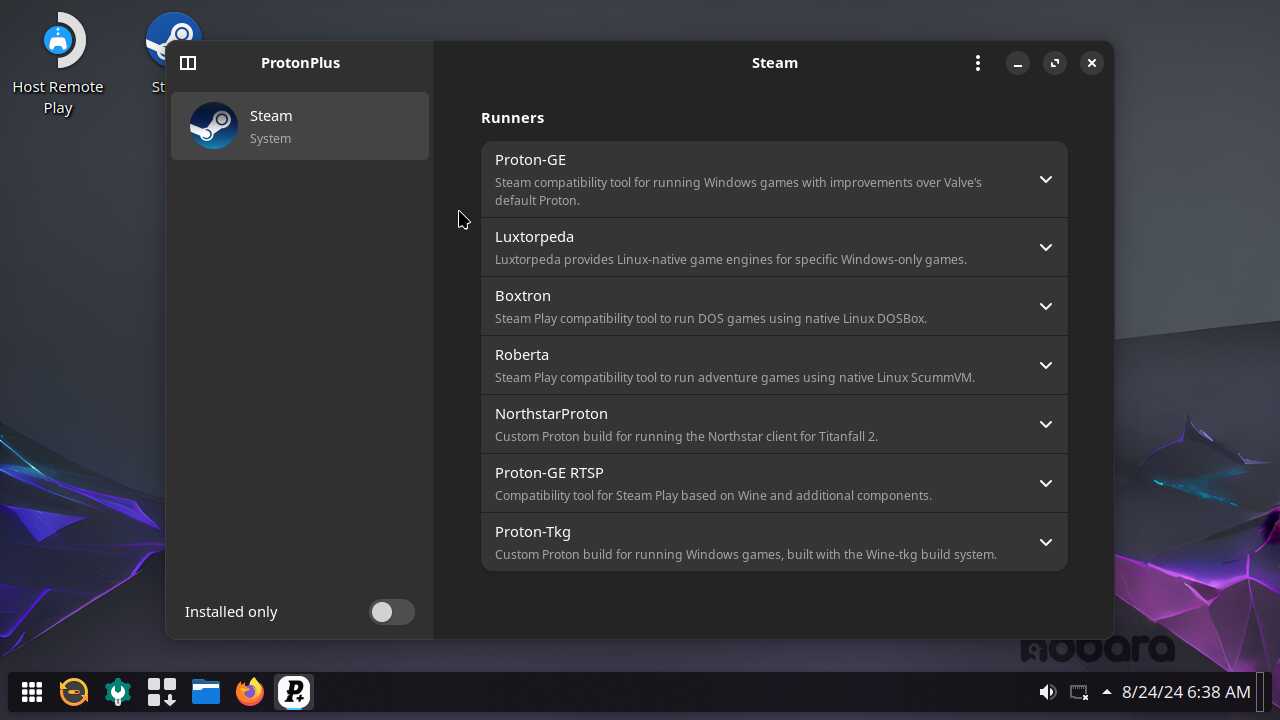Viewport: 1280px width, 720px height.
Task: Close the ProtonPlus window
Action: (x=1091, y=63)
